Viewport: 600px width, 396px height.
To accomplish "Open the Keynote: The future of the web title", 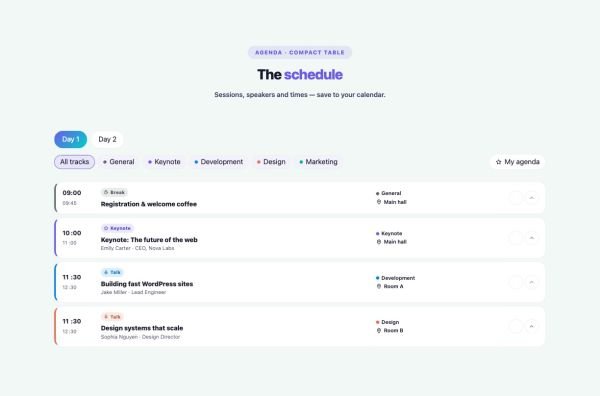I will click(x=149, y=240).
